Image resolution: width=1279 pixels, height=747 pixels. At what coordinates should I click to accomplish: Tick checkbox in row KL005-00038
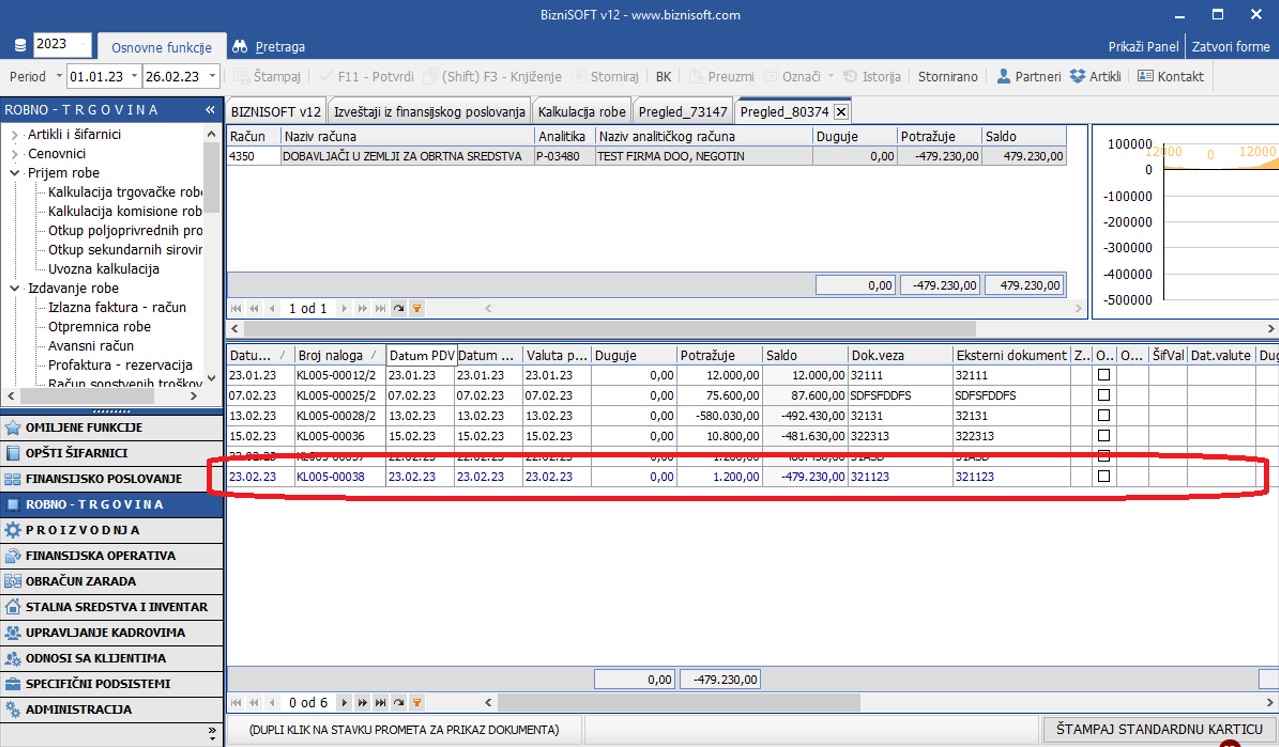click(1104, 477)
